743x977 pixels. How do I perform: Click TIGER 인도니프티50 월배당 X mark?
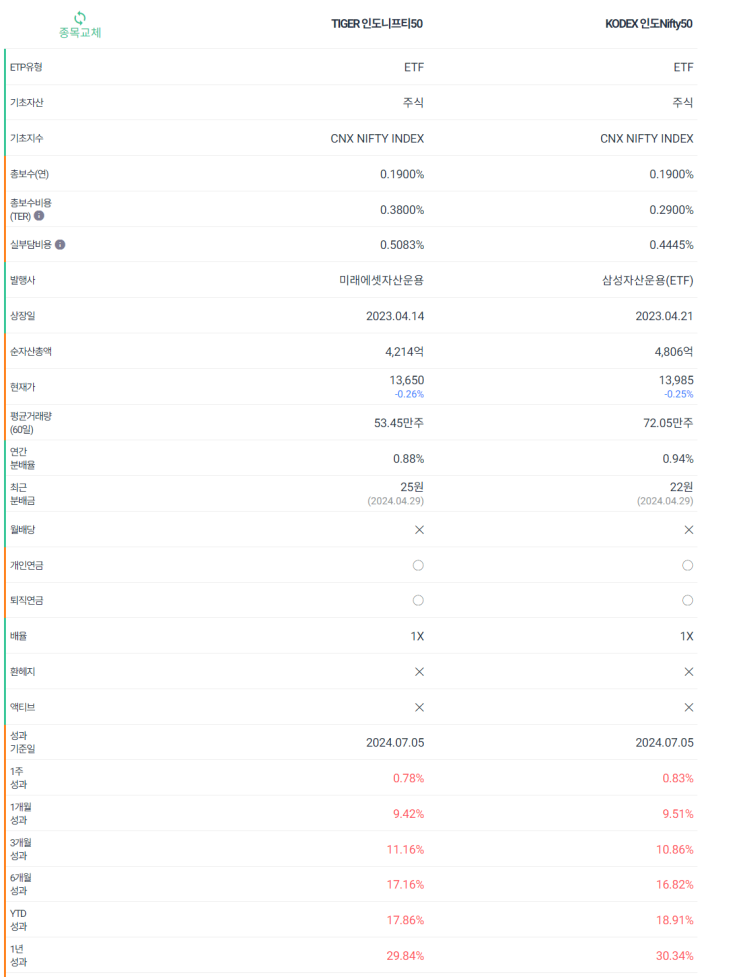pos(419,530)
